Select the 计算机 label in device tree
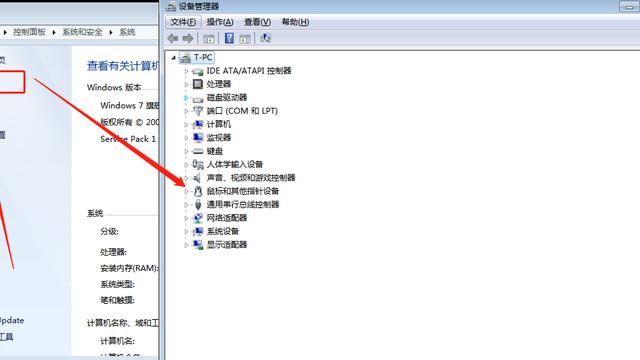640x360 pixels. point(219,124)
